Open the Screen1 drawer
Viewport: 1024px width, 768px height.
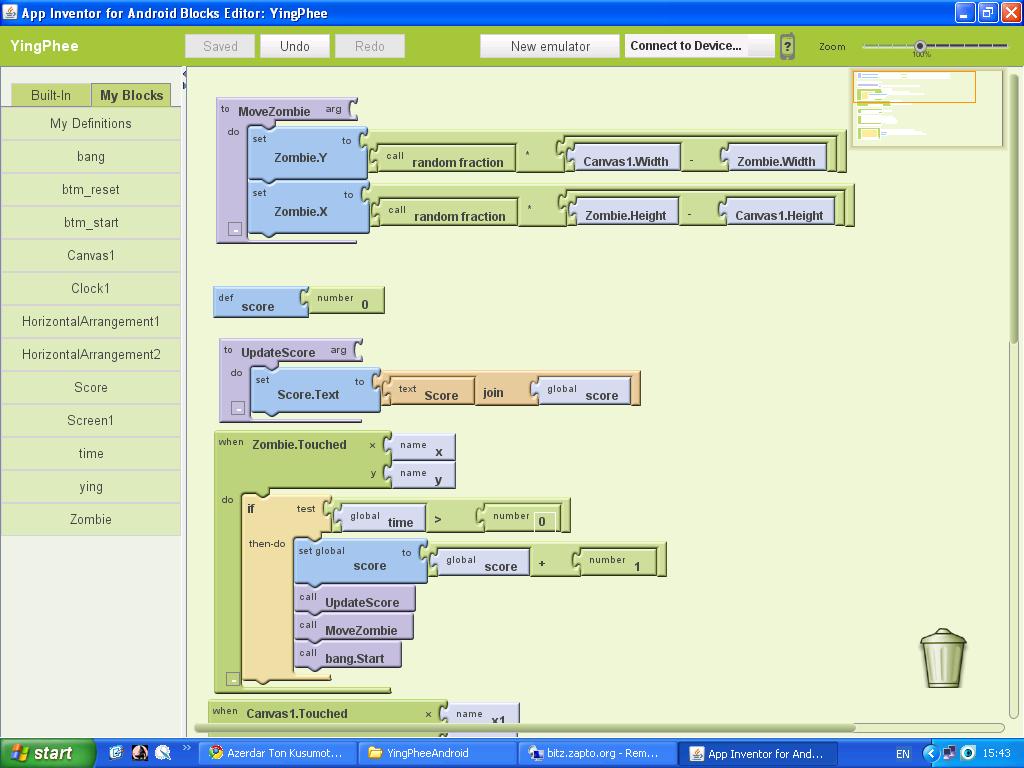(91, 421)
